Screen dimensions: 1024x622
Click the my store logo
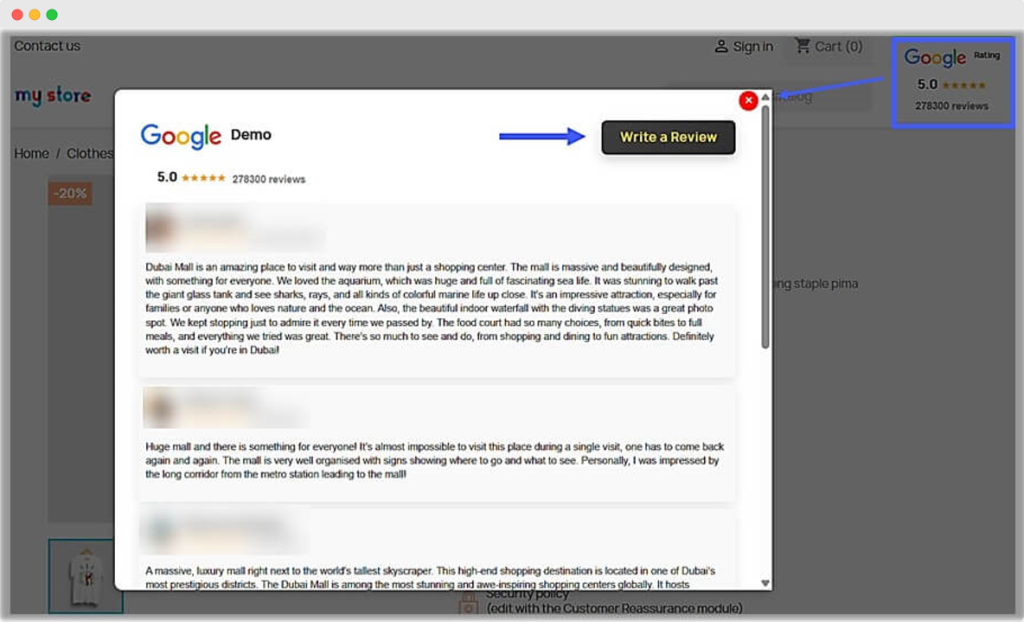(x=53, y=96)
